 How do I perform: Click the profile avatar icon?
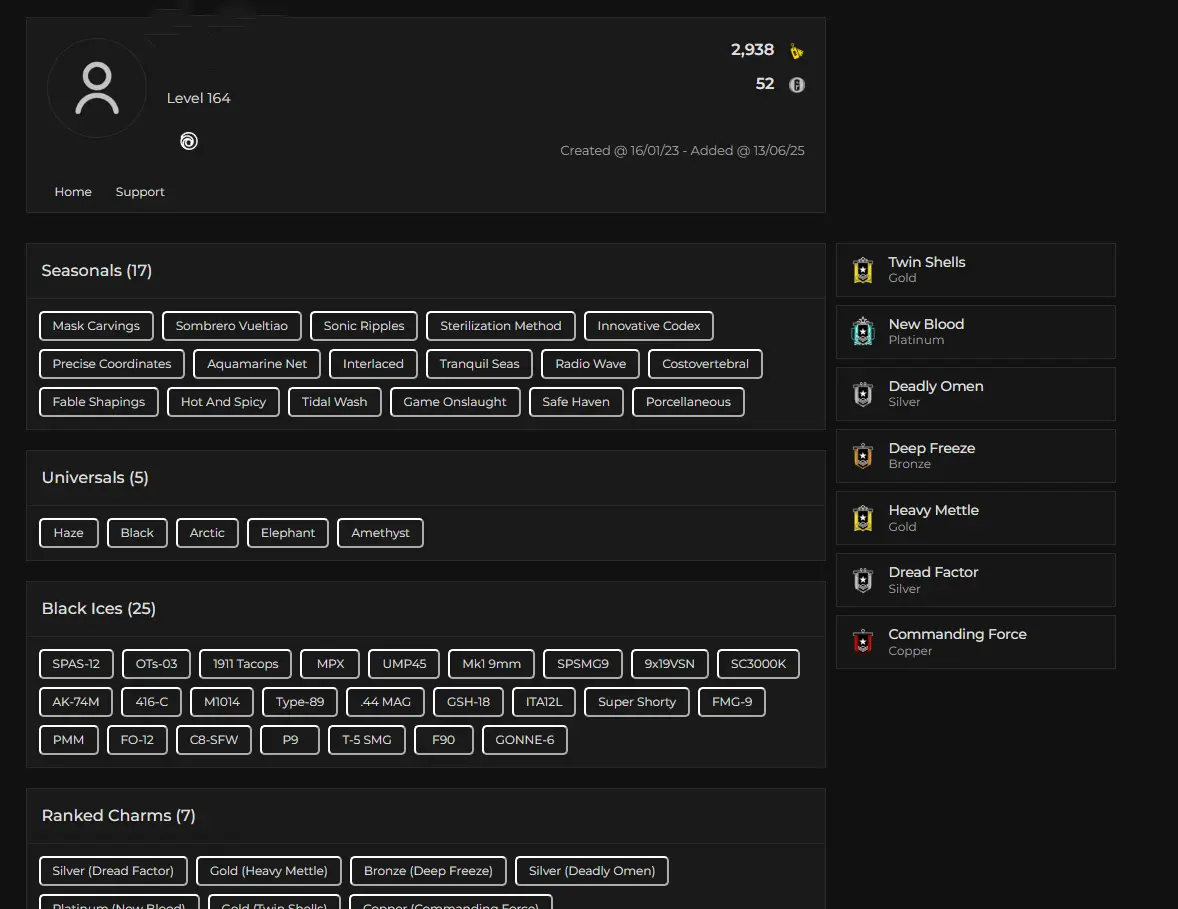pos(97,88)
